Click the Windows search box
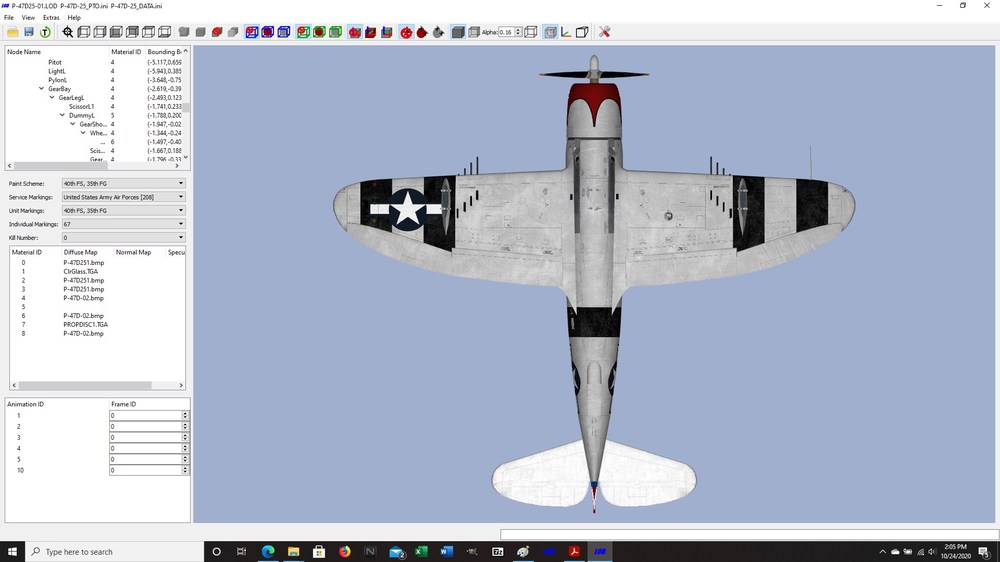The image size is (1000, 562). (115, 552)
